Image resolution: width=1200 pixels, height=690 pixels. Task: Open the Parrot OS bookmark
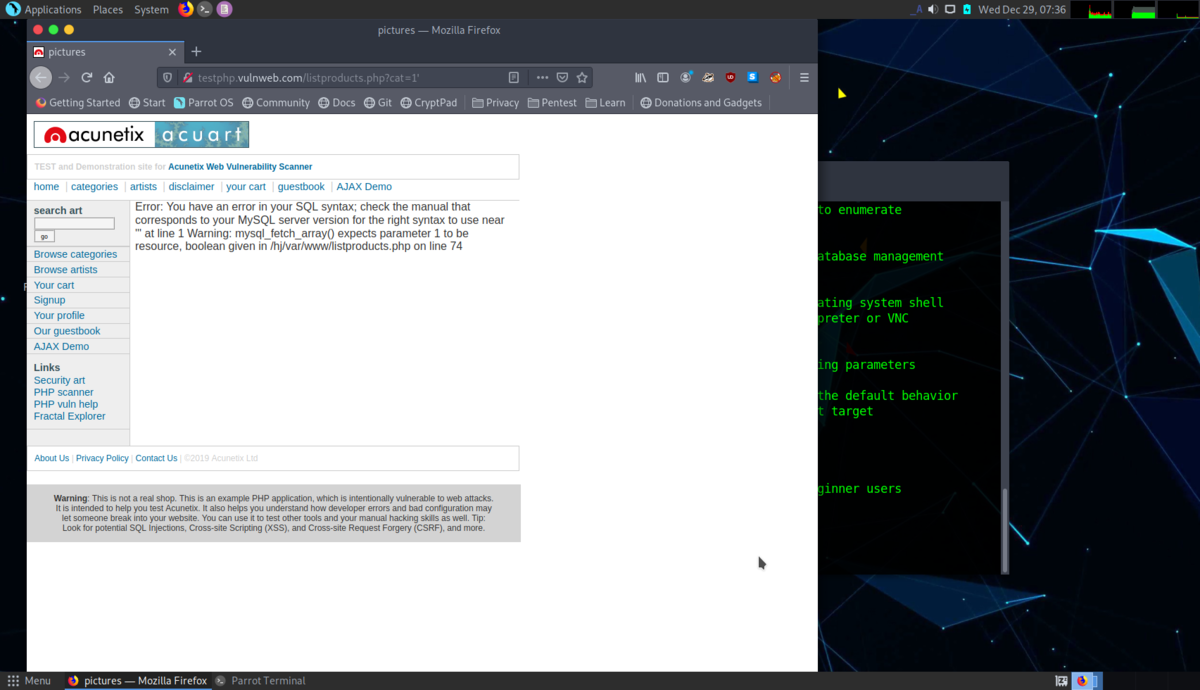click(203, 102)
